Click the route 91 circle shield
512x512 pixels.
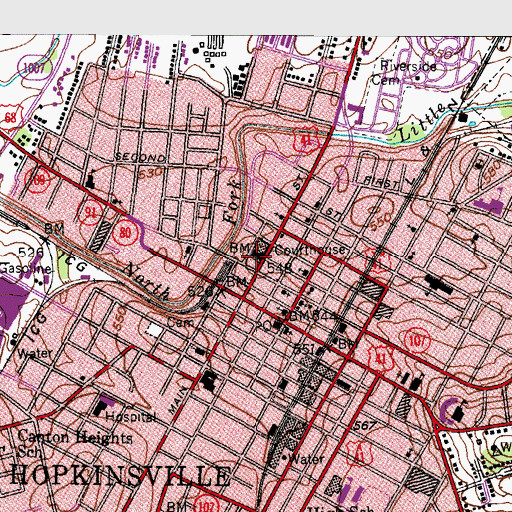point(90,212)
